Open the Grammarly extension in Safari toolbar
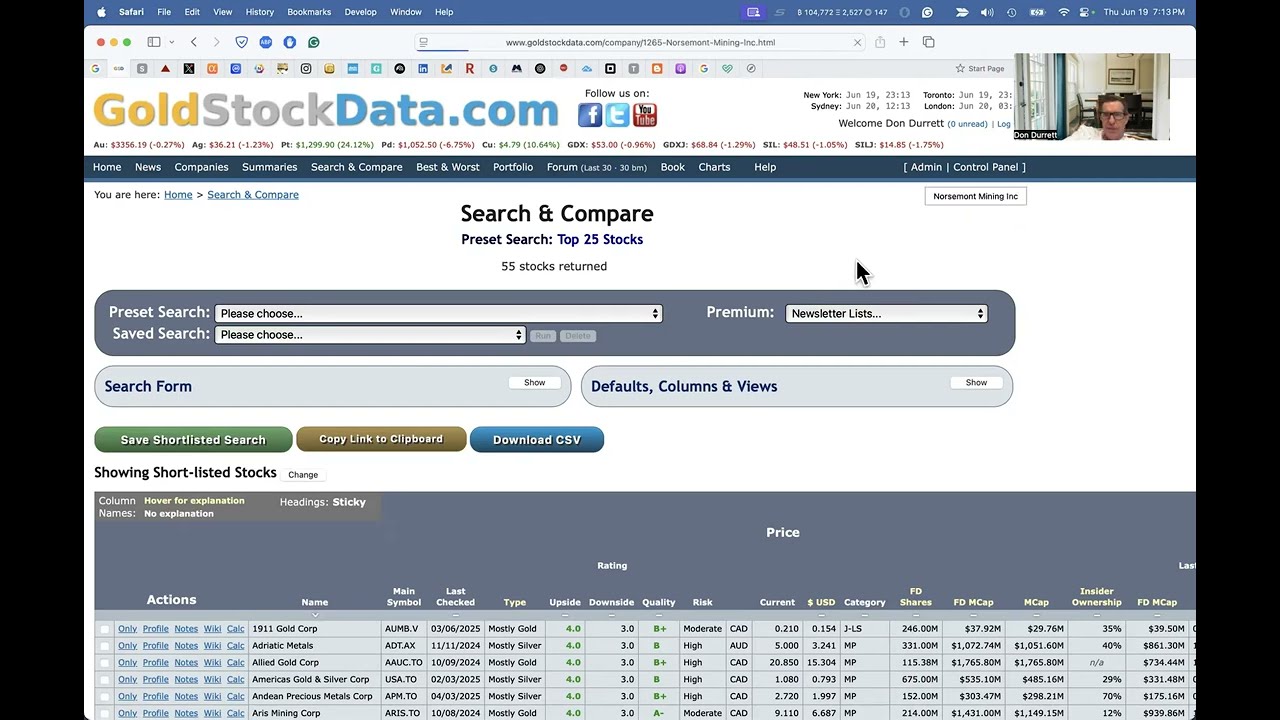Image resolution: width=1280 pixels, height=720 pixels. point(314,42)
